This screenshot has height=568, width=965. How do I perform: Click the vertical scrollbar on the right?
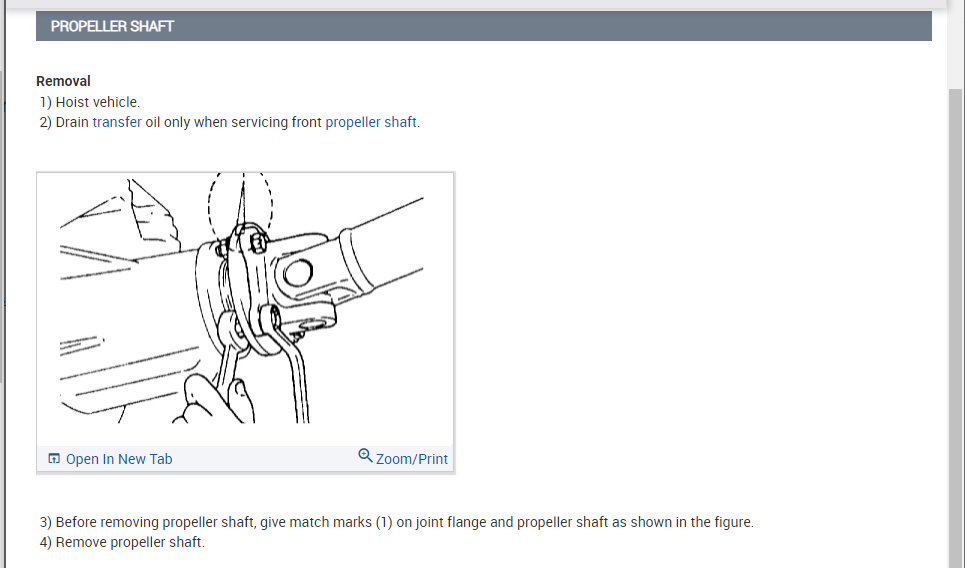[x=955, y=328]
